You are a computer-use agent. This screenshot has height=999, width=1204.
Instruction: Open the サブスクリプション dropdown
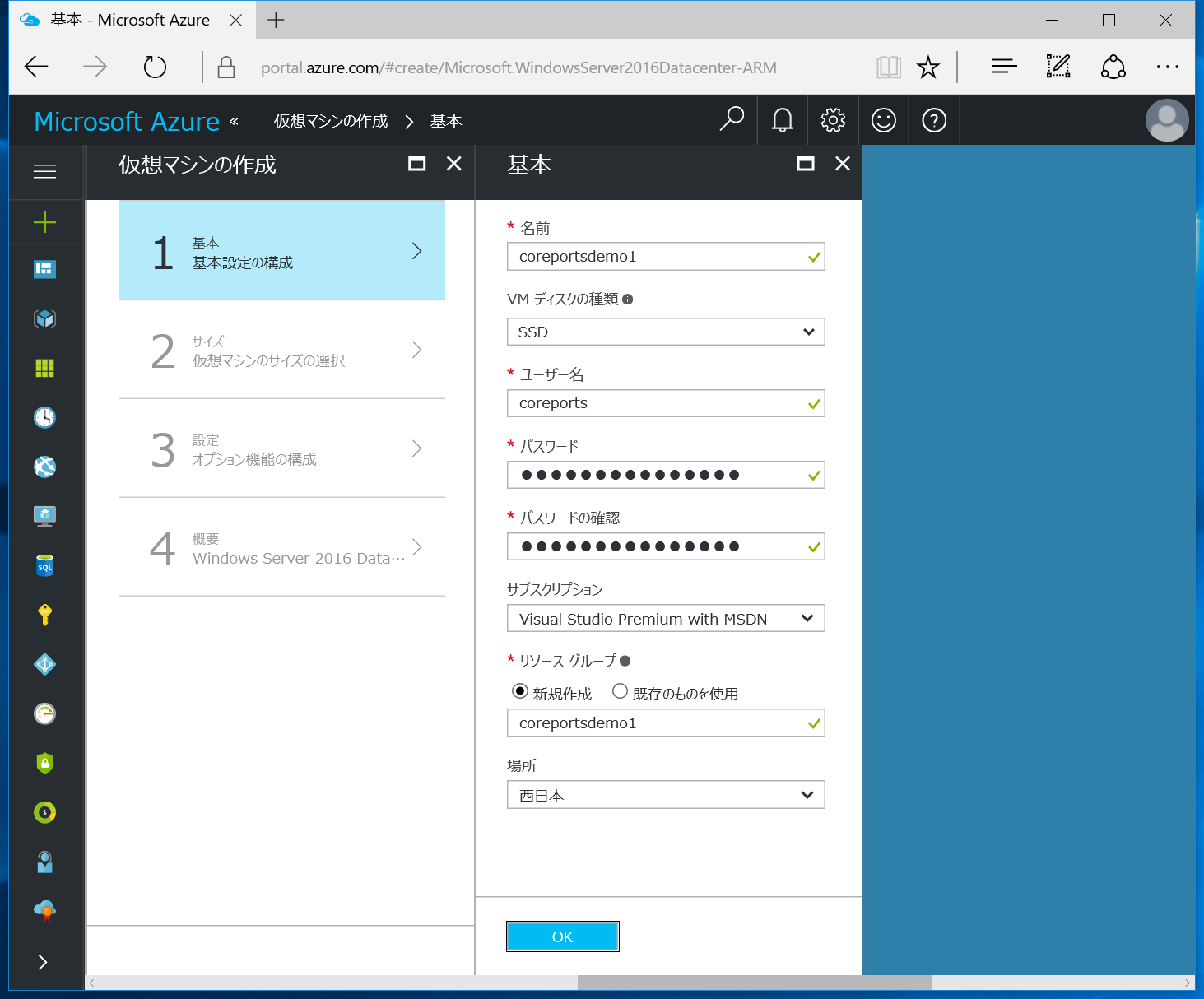(x=666, y=618)
